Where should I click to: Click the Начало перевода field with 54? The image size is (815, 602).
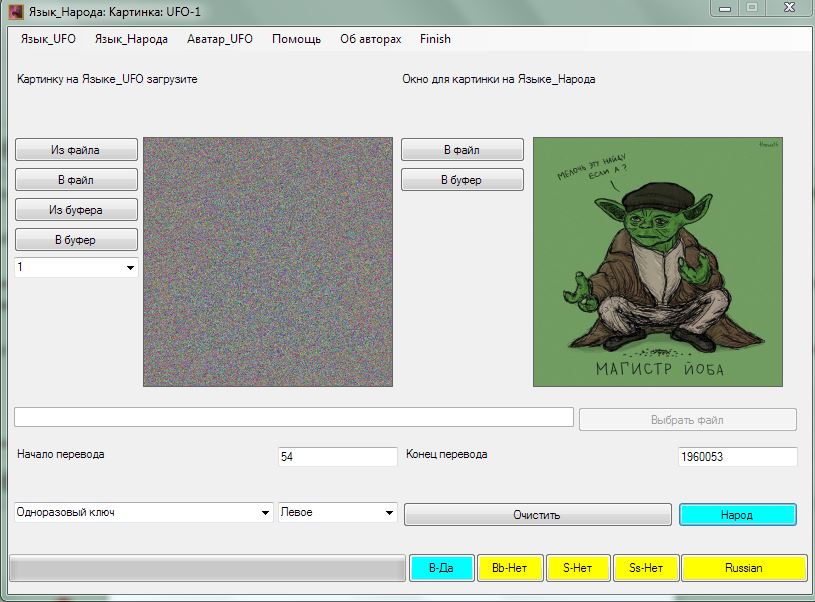click(337, 457)
